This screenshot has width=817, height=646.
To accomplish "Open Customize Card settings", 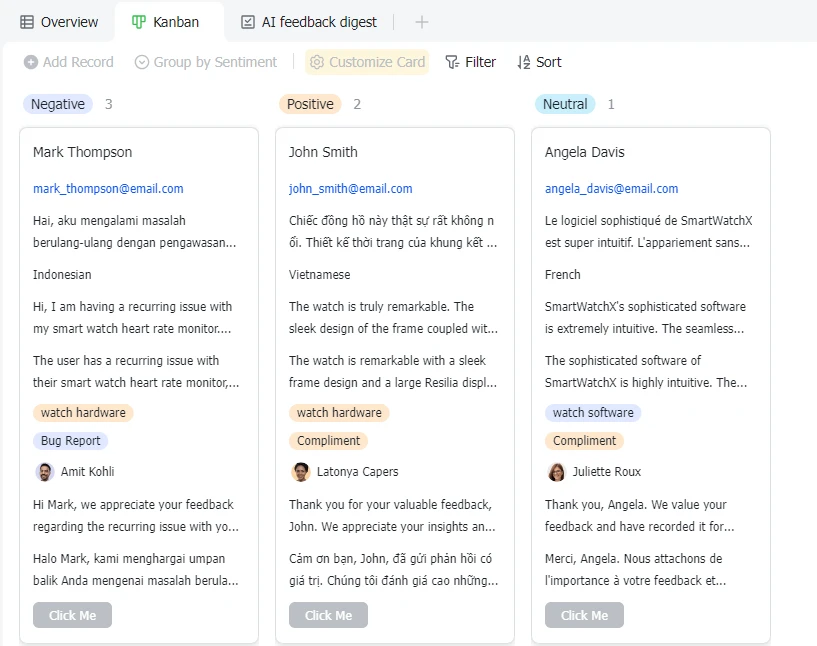I will pyautogui.click(x=367, y=62).
